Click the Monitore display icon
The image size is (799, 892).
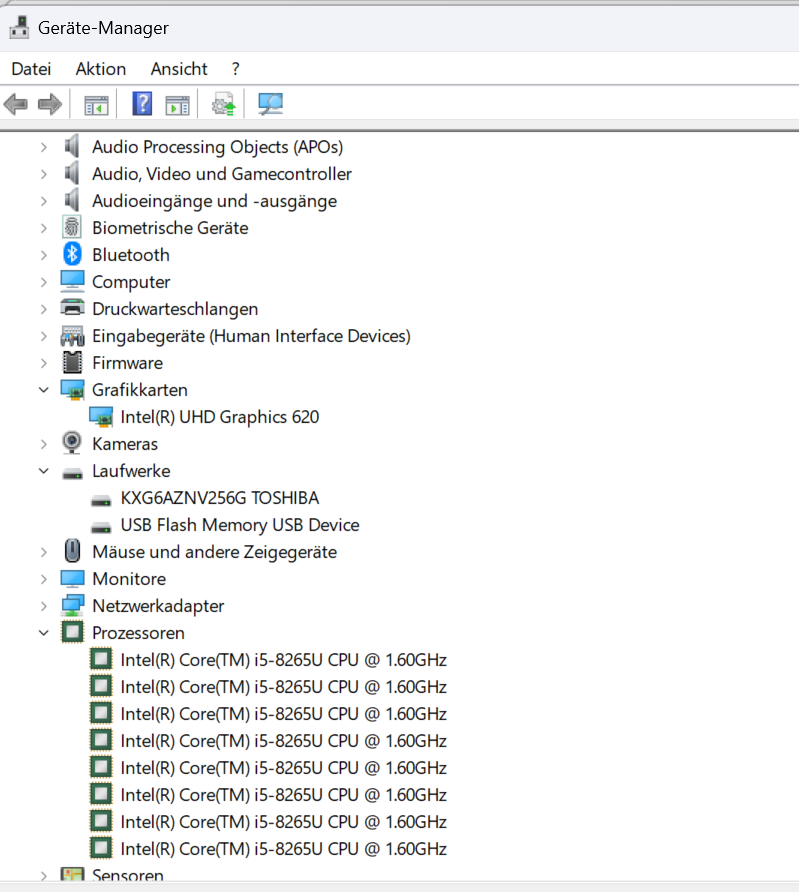72,579
